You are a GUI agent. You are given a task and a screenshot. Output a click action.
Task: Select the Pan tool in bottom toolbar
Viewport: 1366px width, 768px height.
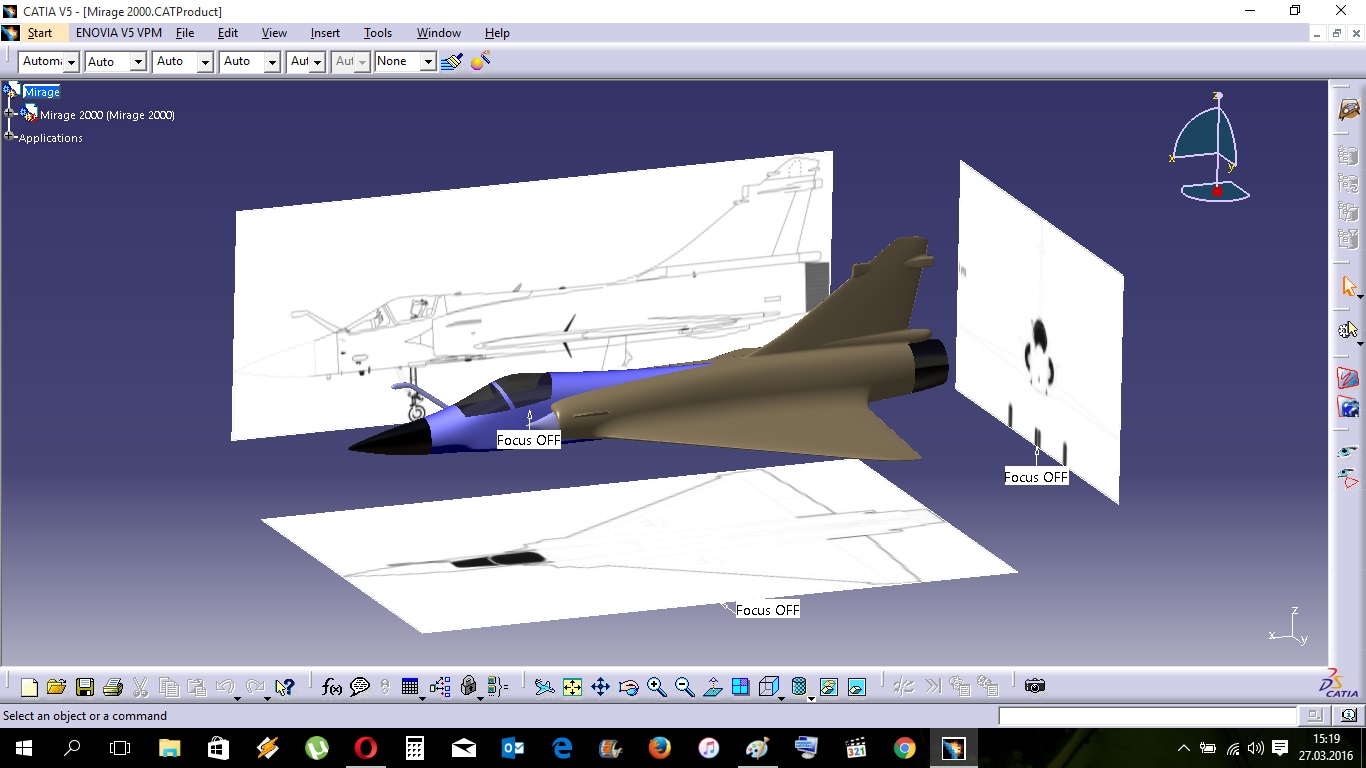[600, 687]
